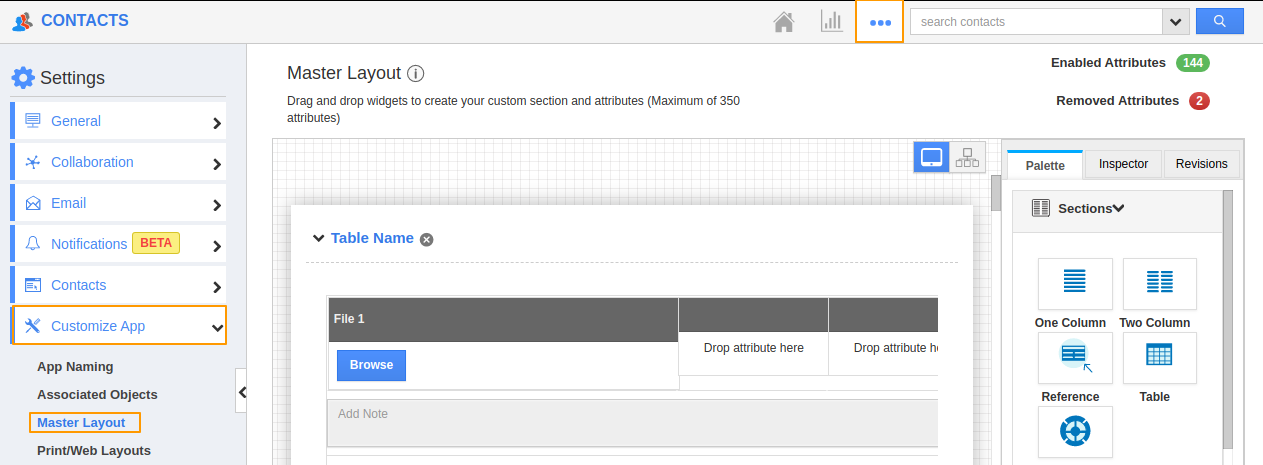Click the Add Note text field
Image resolution: width=1263 pixels, height=465 pixels.
[x=632, y=422]
